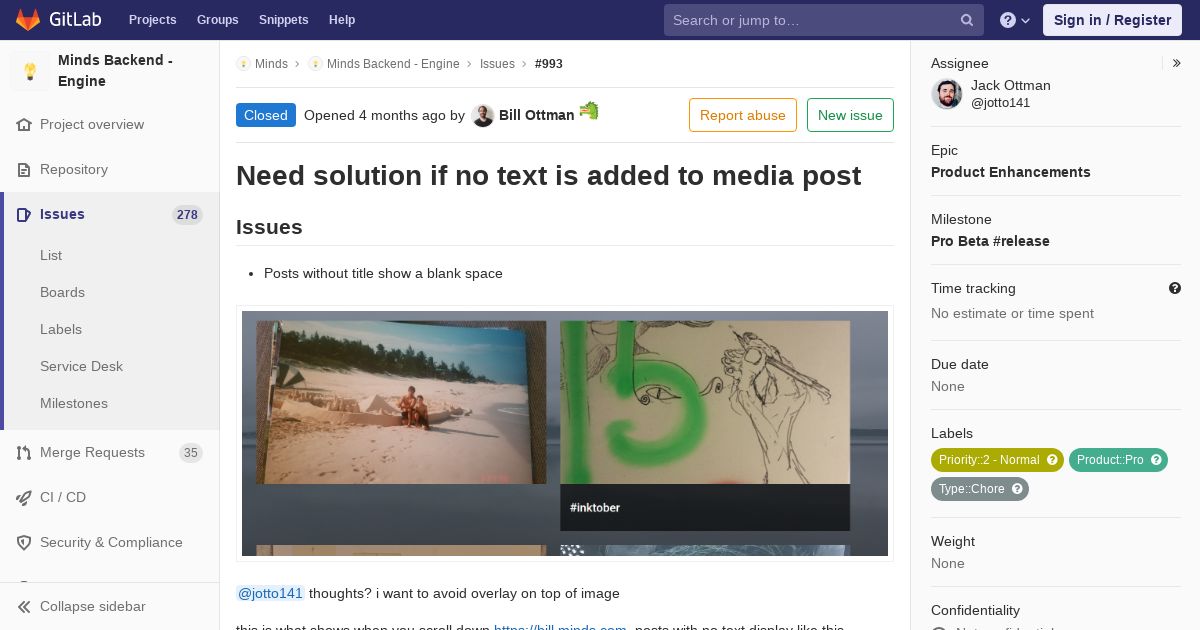Click the Time tracking help icon
The image size is (1200, 630).
(1175, 288)
